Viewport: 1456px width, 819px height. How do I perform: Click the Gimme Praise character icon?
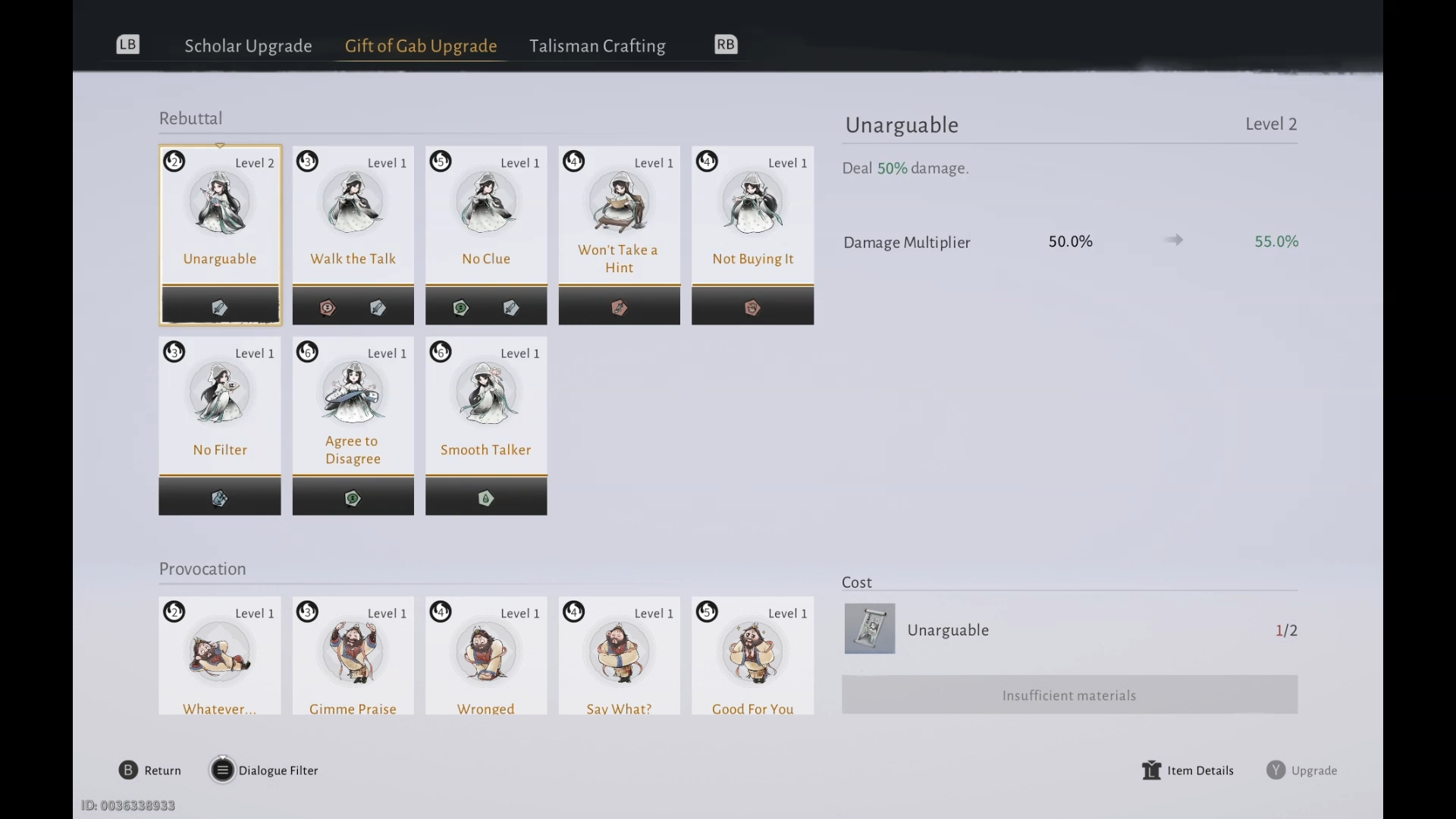353,653
